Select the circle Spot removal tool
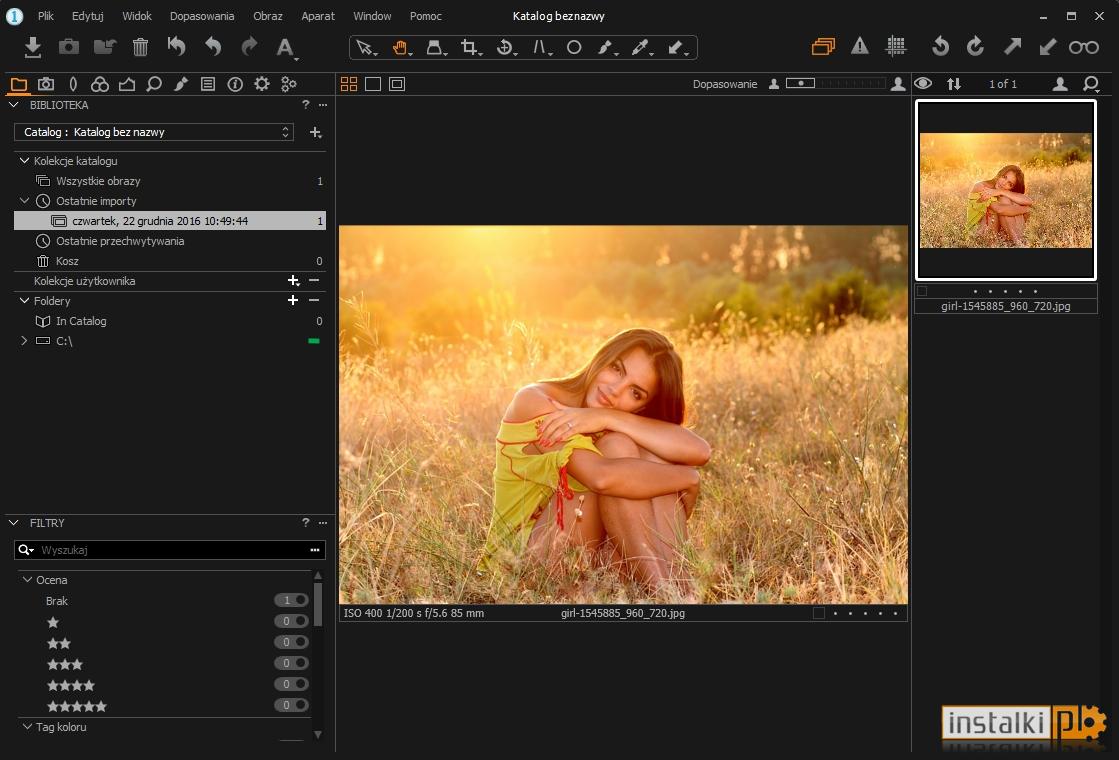Image resolution: width=1119 pixels, height=760 pixels. 574,48
